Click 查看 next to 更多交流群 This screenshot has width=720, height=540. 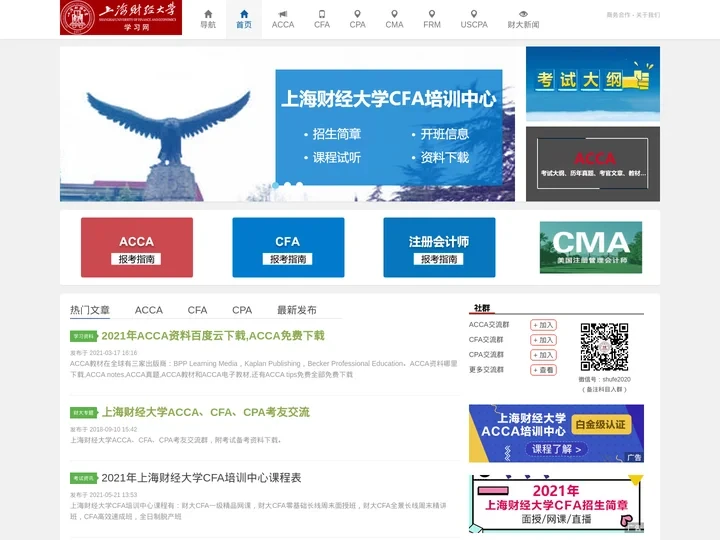[x=543, y=370]
